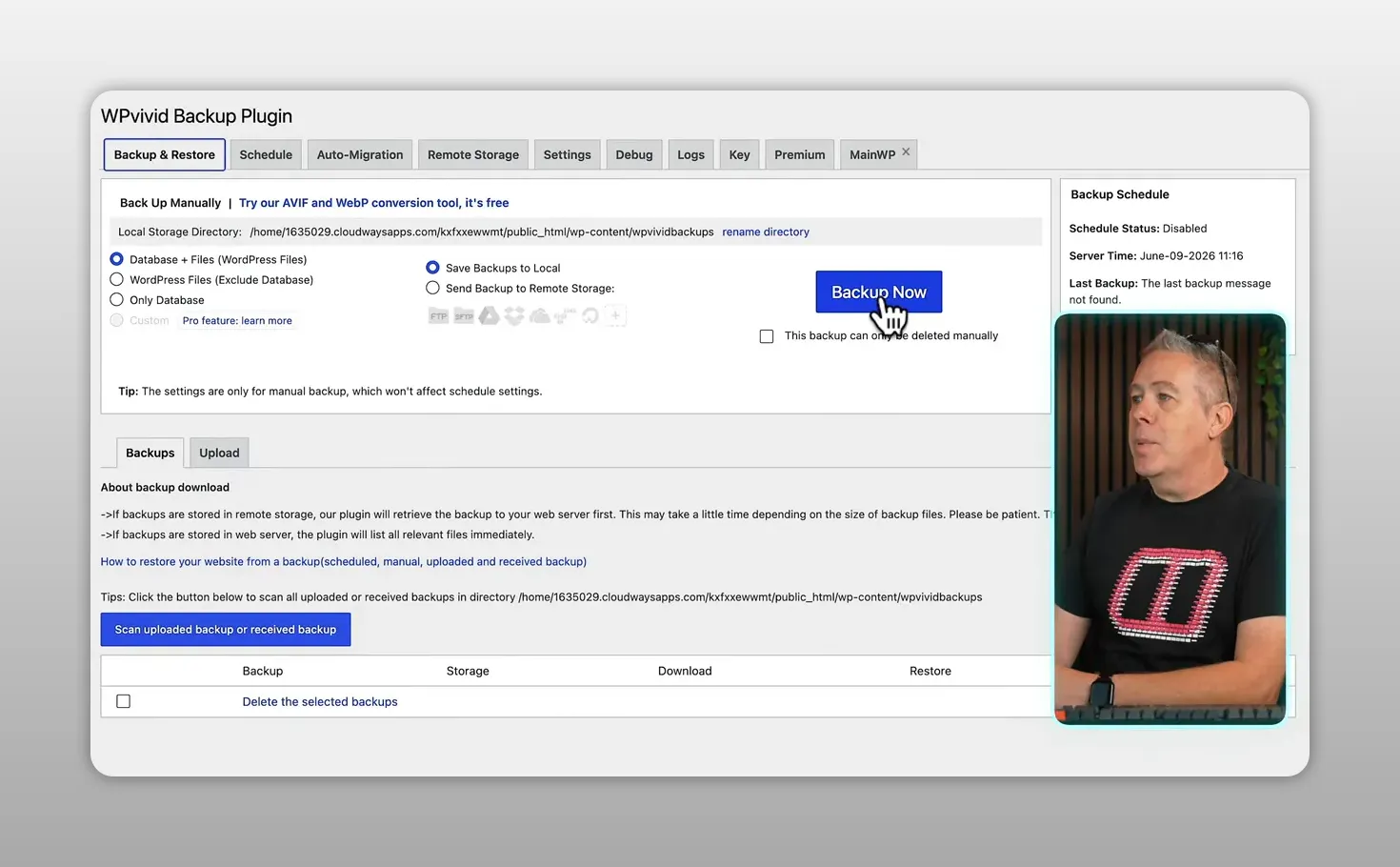The width and height of the screenshot is (1400, 867).
Task: Click the presenter webcam video overlay
Action: pyautogui.click(x=1170, y=519)
